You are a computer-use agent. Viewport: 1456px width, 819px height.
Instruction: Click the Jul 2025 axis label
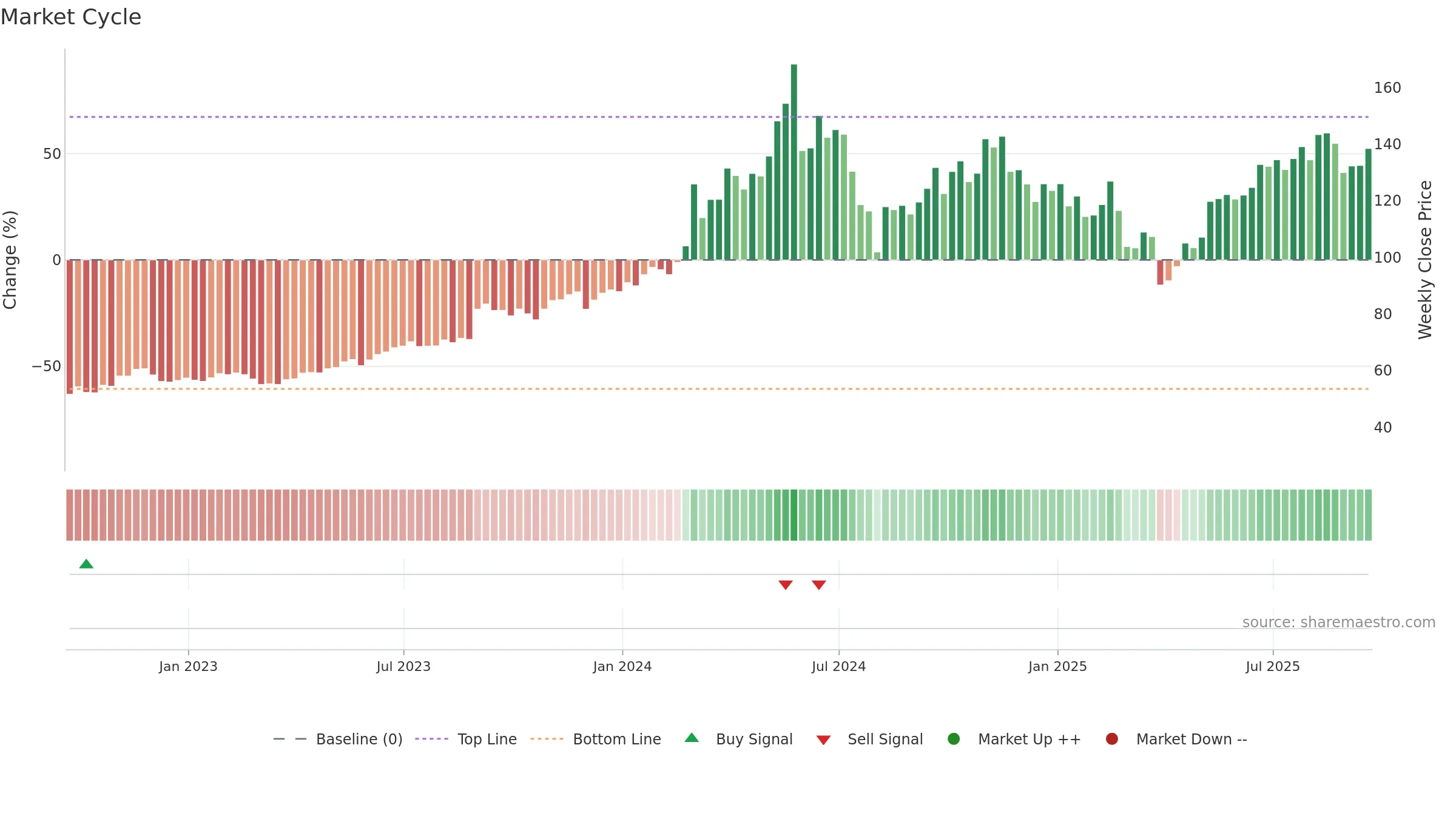[1273, 666]
